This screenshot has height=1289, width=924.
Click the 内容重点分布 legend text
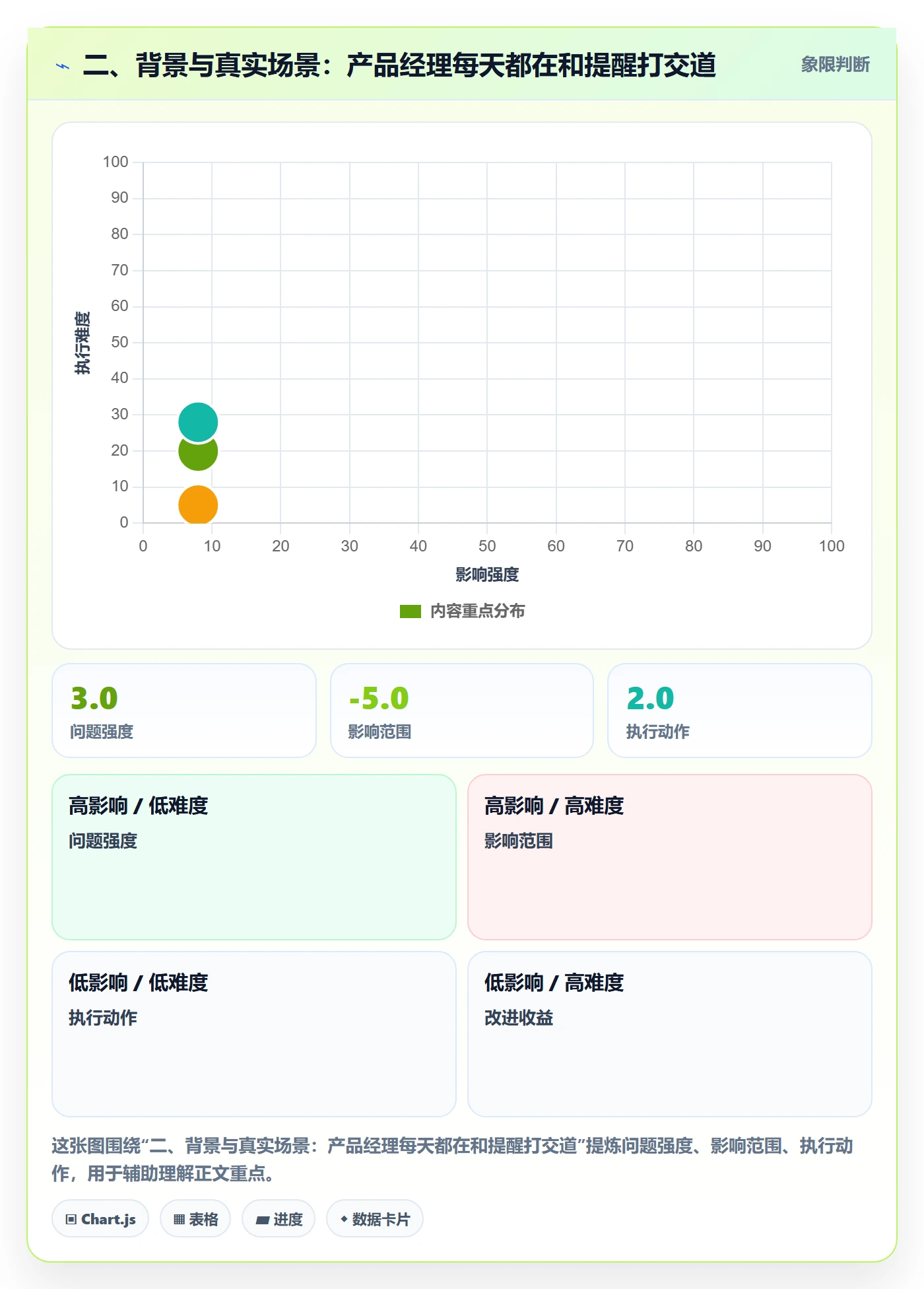point(477,611)
